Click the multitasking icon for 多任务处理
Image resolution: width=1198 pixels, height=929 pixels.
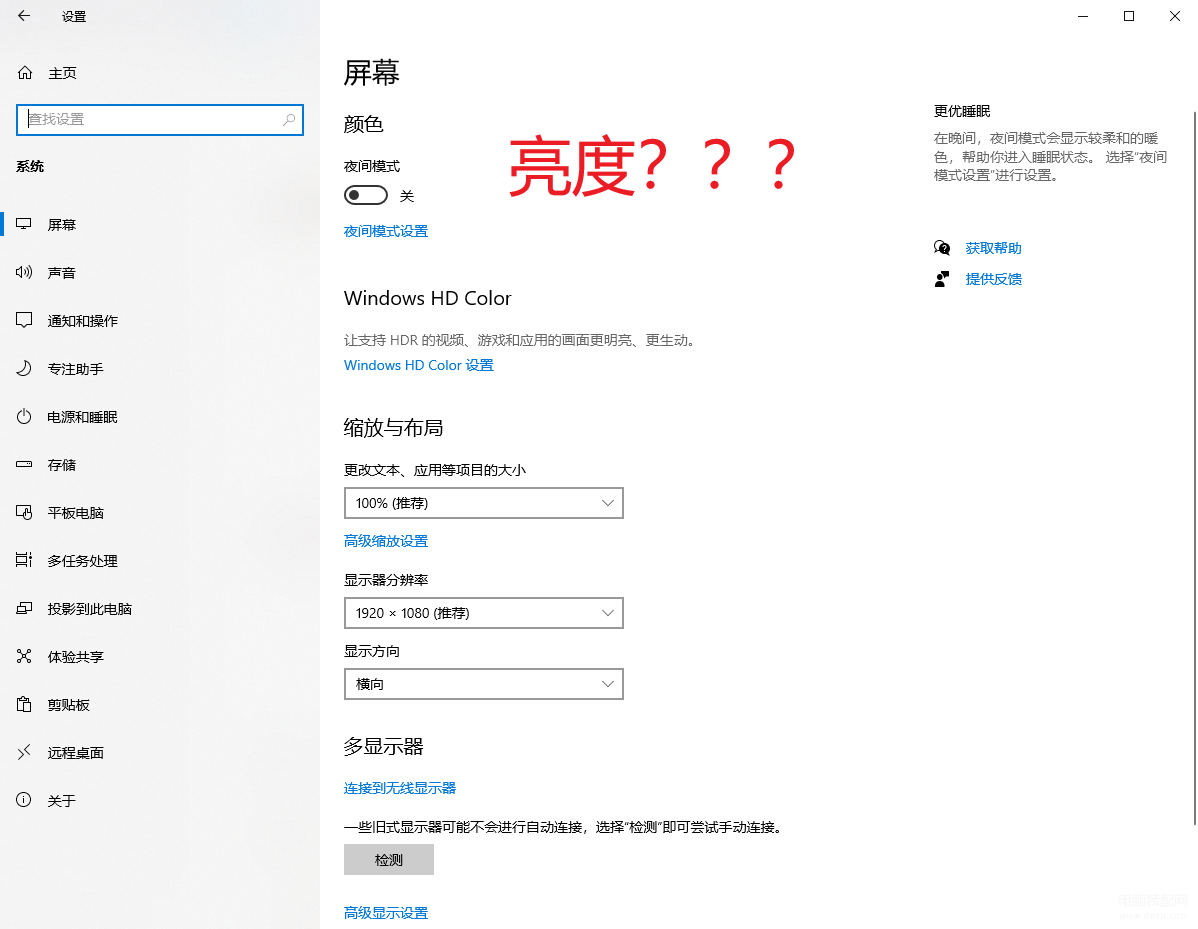tap(24, 560)
